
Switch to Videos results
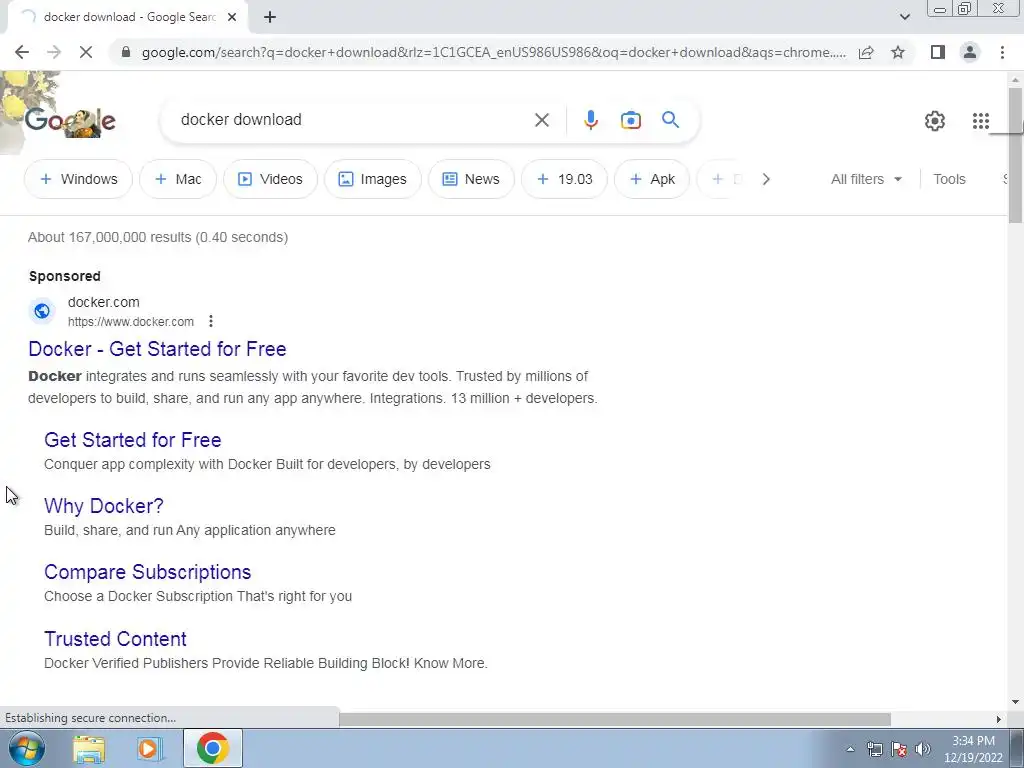click(x=270, y=179)
